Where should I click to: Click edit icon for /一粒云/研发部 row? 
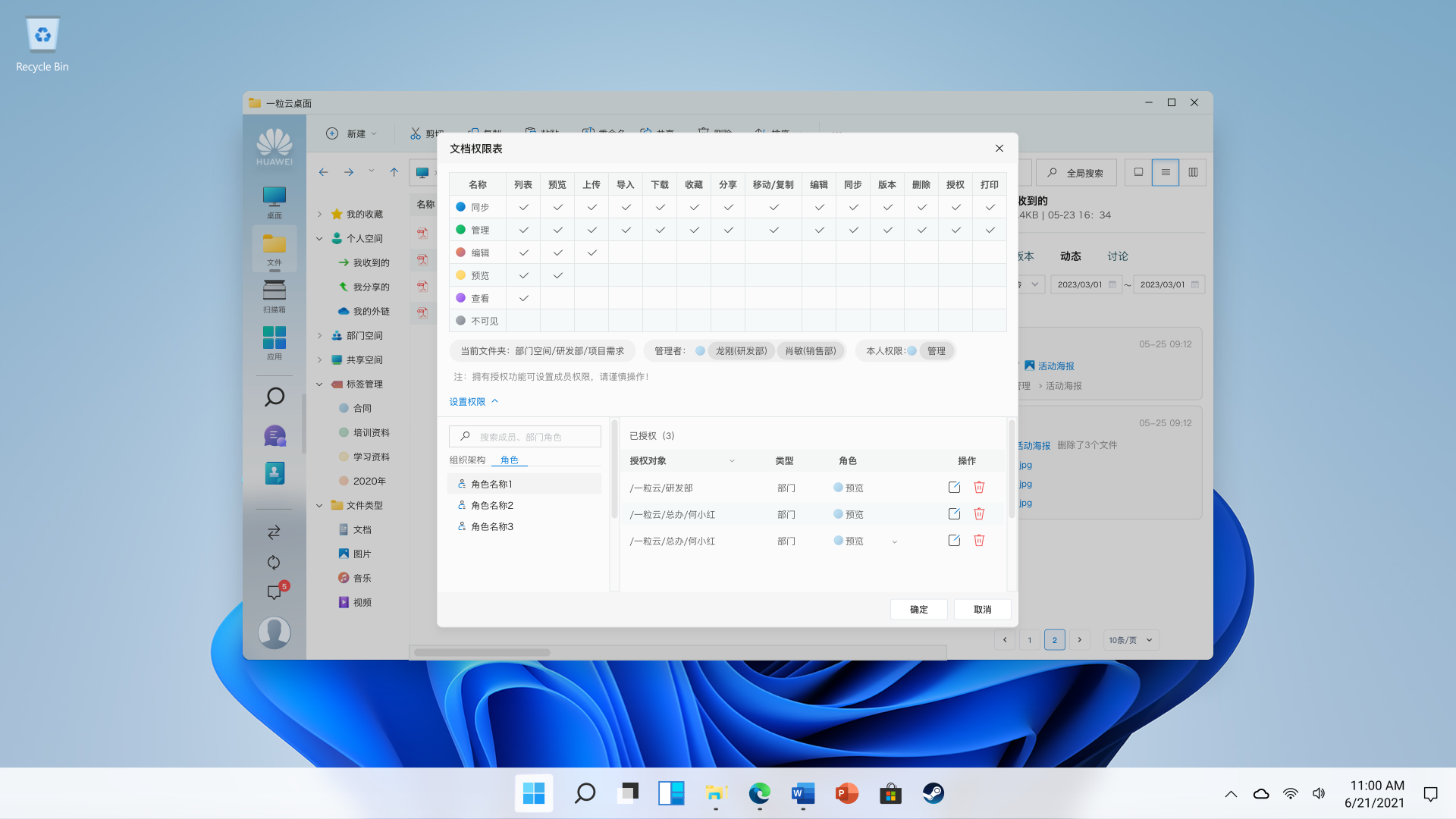(x=954, y=488)
